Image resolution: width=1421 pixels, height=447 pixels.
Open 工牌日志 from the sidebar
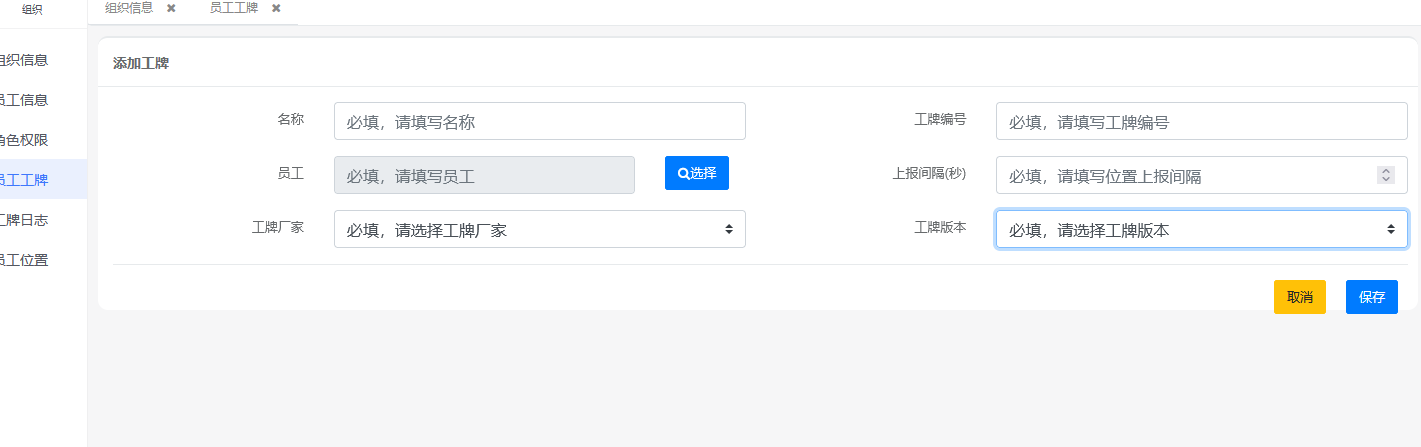pyautogui.click(x=24, y=220)
